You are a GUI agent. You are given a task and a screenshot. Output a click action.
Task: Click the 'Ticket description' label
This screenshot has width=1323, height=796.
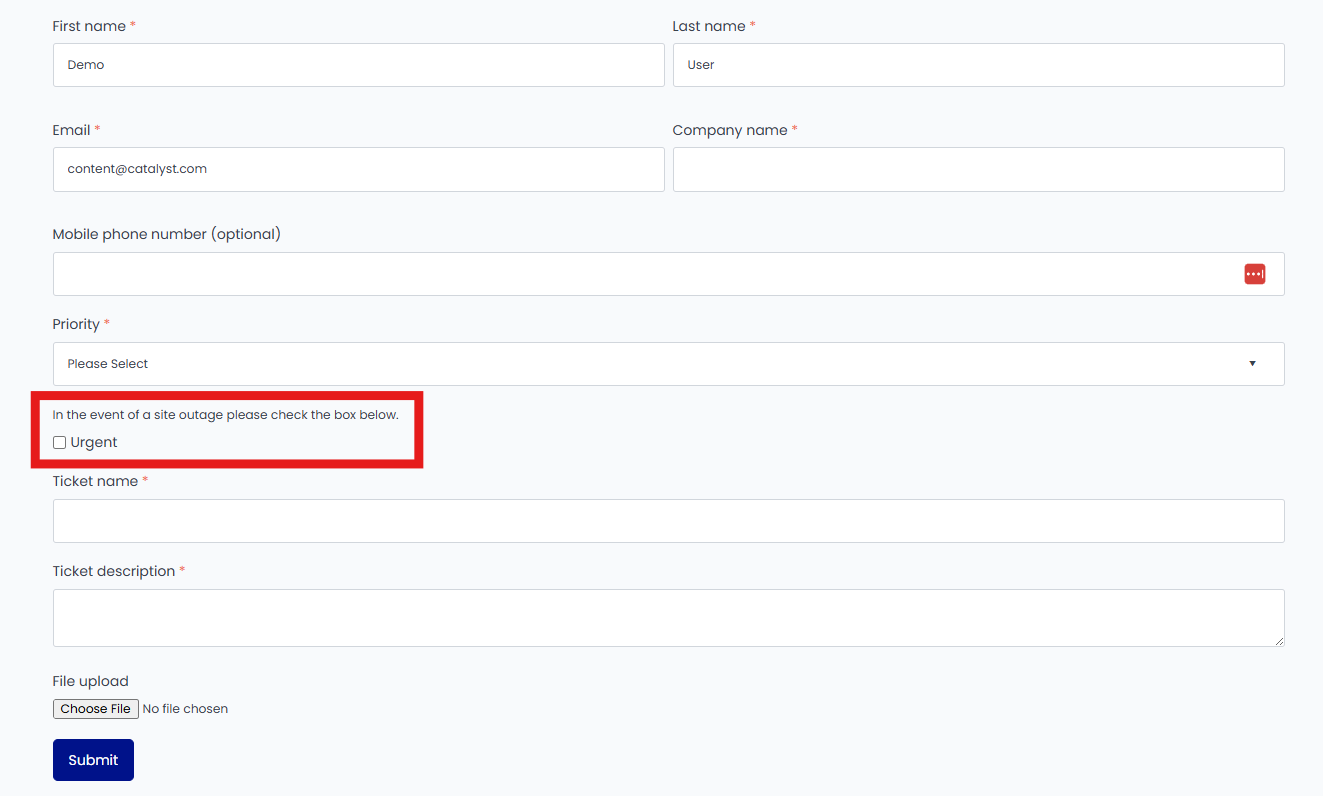pos(113,571)
